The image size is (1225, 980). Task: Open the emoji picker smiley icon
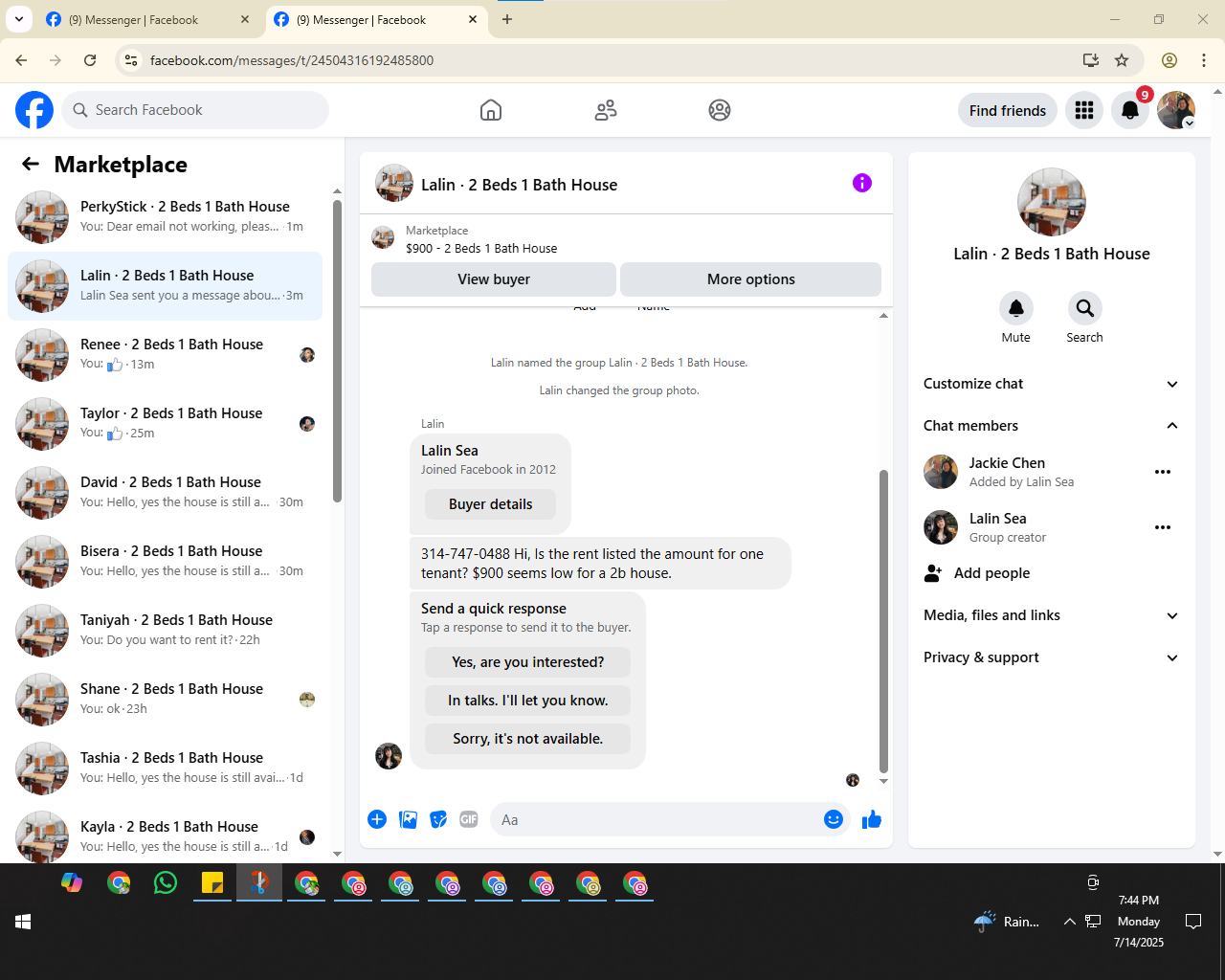(x=834, y=819)
